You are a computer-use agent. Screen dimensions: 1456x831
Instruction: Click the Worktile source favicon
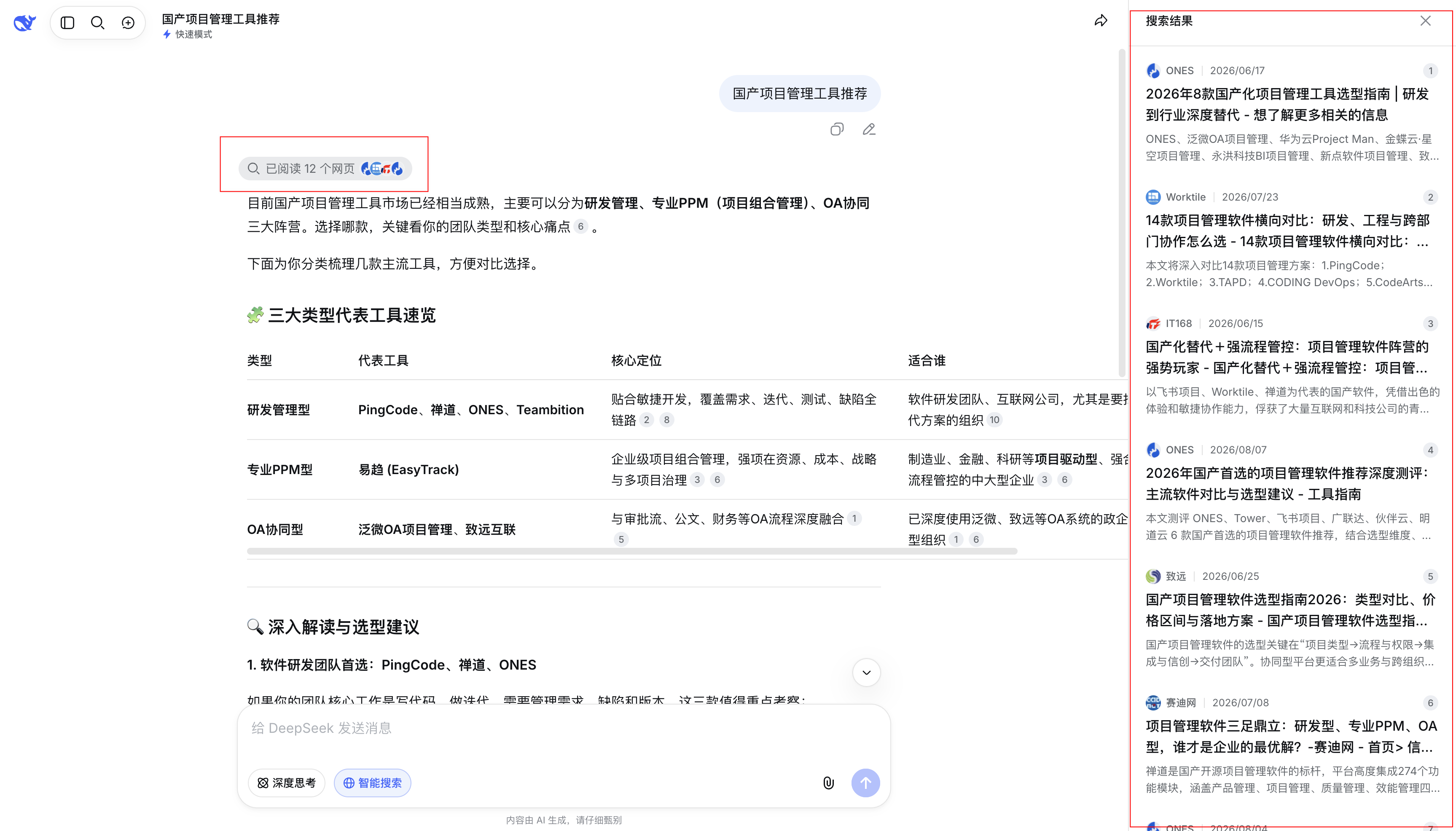pyautogui.click(x=1153, y=197)
